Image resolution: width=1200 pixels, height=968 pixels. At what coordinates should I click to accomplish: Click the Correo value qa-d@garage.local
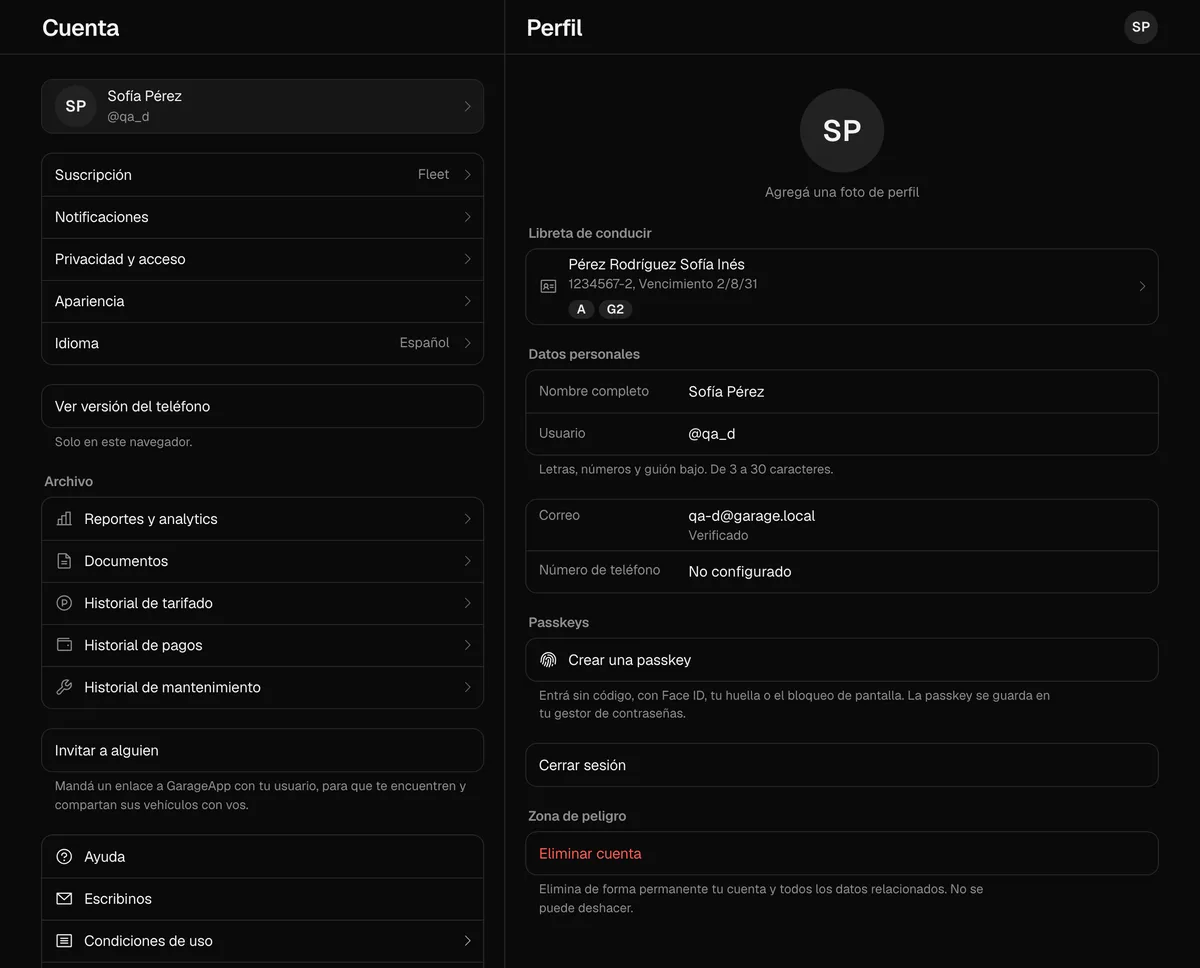(752, 516)
